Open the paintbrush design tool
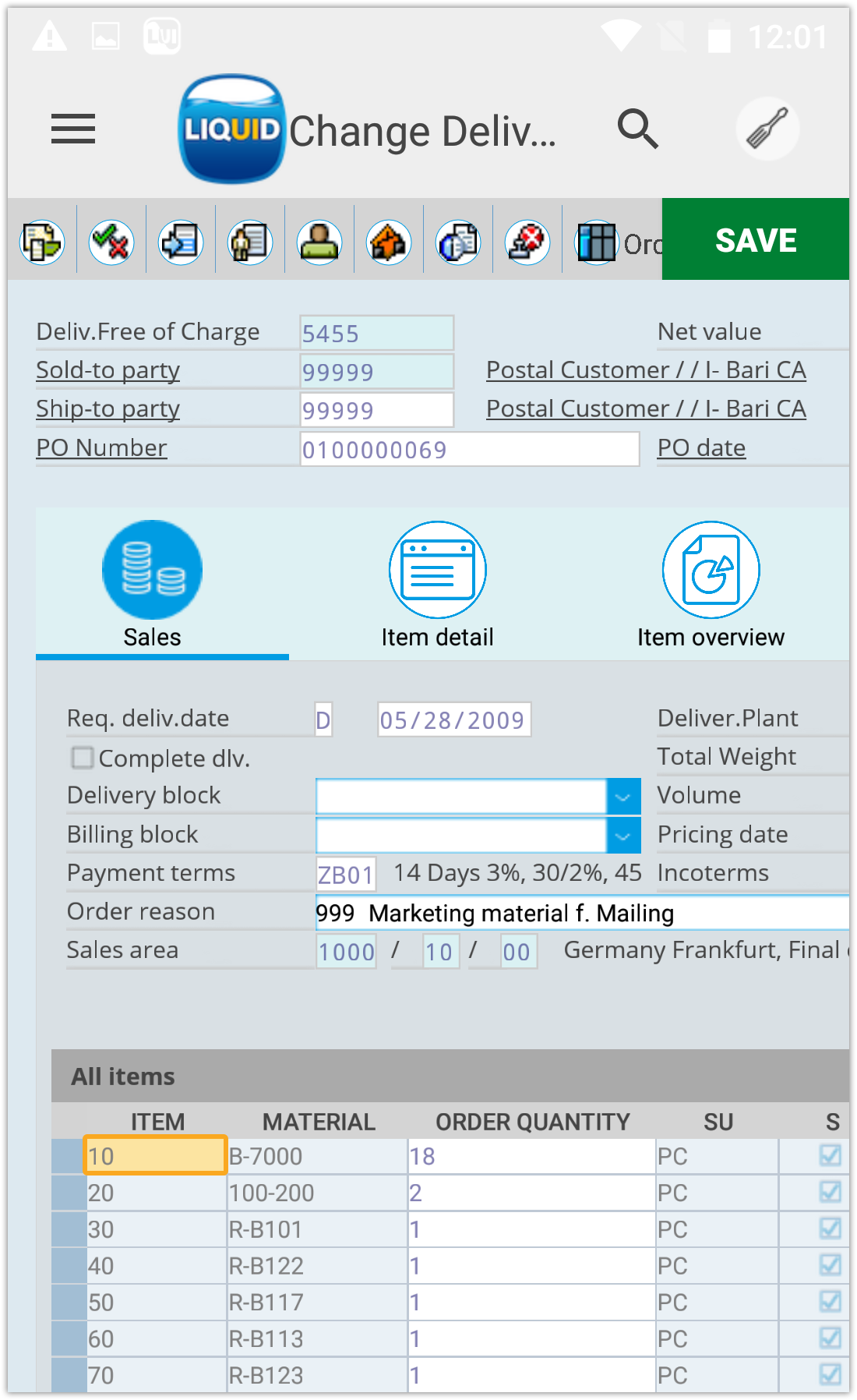The height and width of the screenshot is (1400, 857). tap(767, 129)
